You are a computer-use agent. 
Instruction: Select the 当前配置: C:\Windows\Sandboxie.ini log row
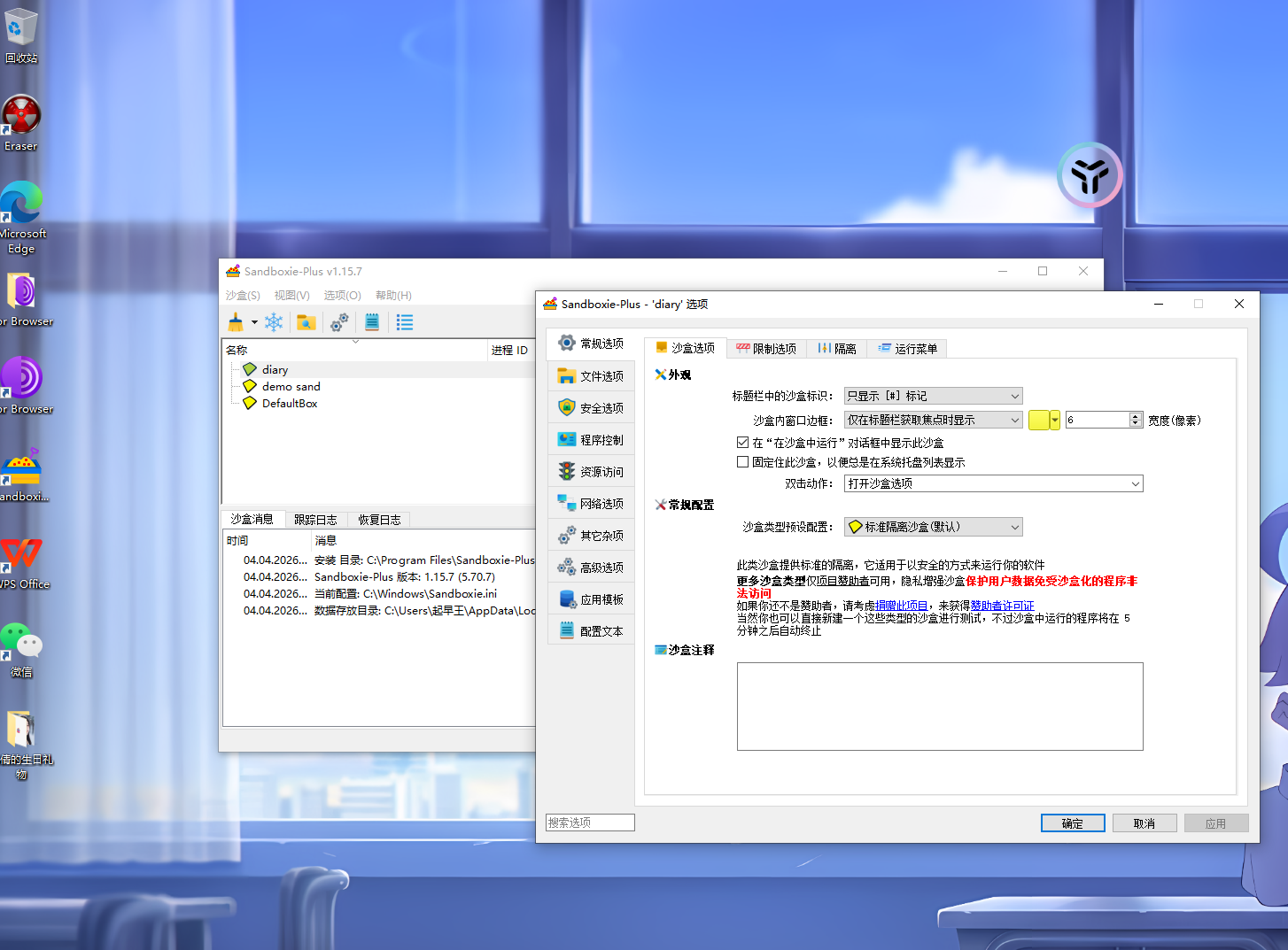(380, 594)
